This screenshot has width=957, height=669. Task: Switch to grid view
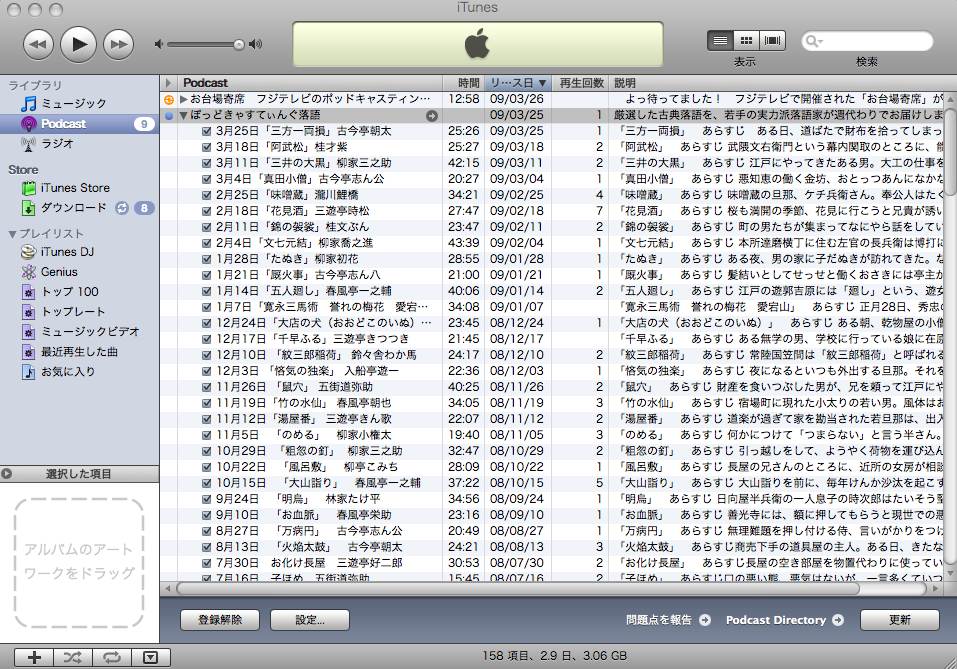click(746, 41)
